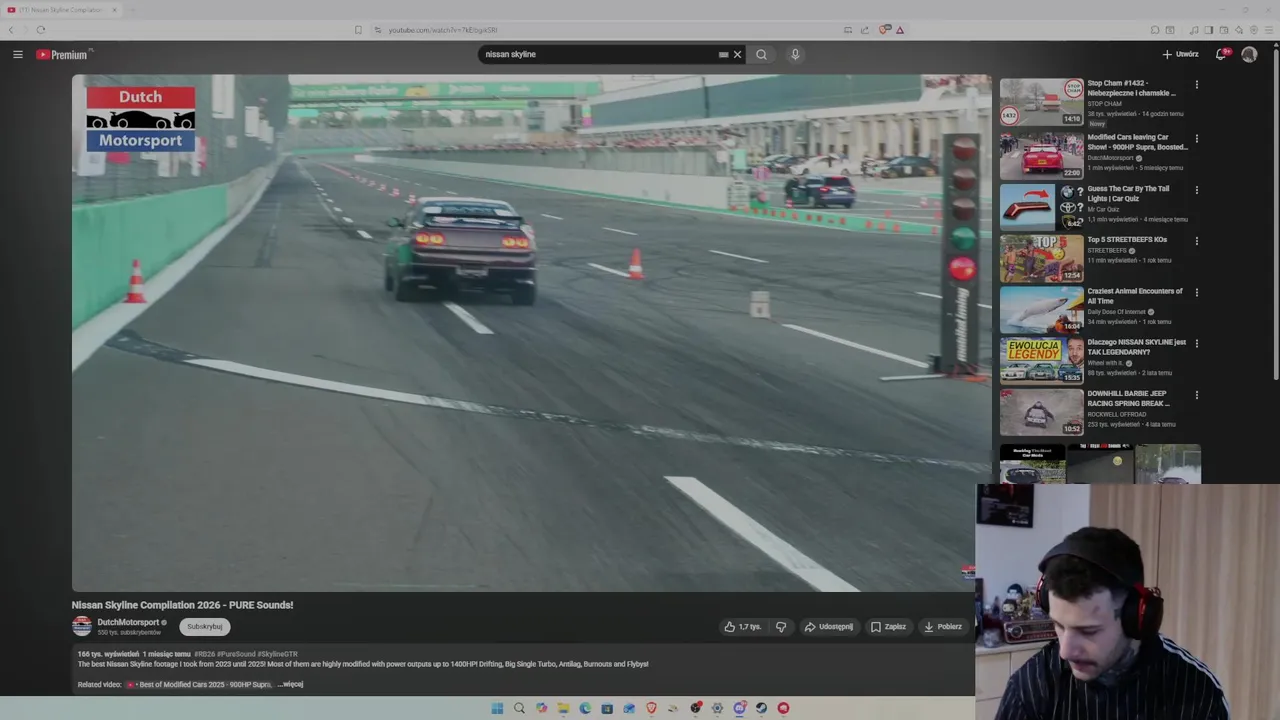Open YouTube notifications bell
Image resolution: width=1280 pixels, height=720 pixels.
pos(1221,54)
